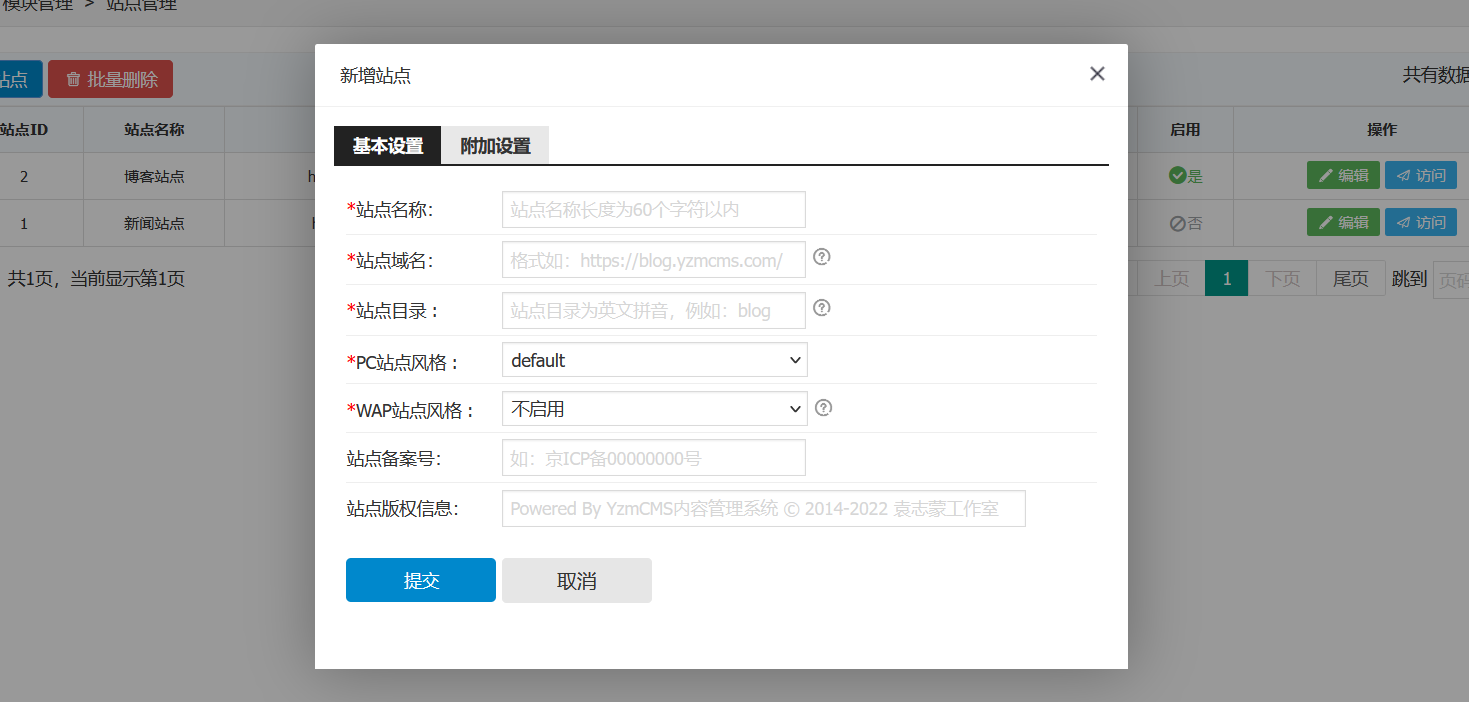This screenshot has height=702, width=1469.
Task: Click into the 站点域名 input field
Action: (x=653, y=260)
